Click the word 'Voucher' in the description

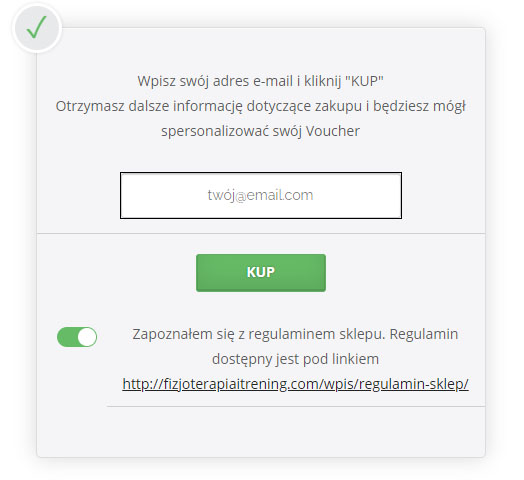tap(333, 131)
